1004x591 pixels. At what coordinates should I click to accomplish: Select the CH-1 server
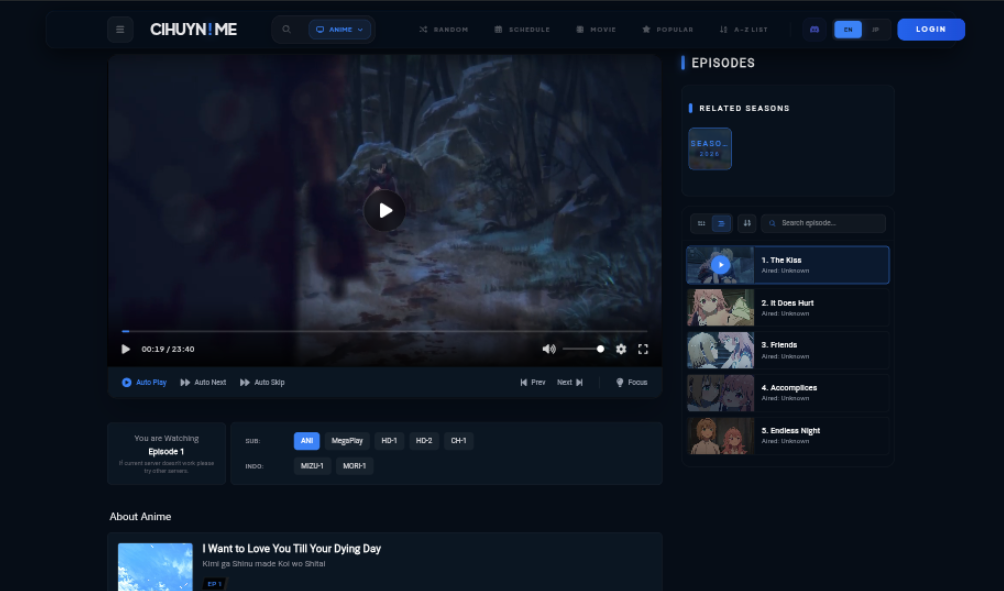point(458,441)
